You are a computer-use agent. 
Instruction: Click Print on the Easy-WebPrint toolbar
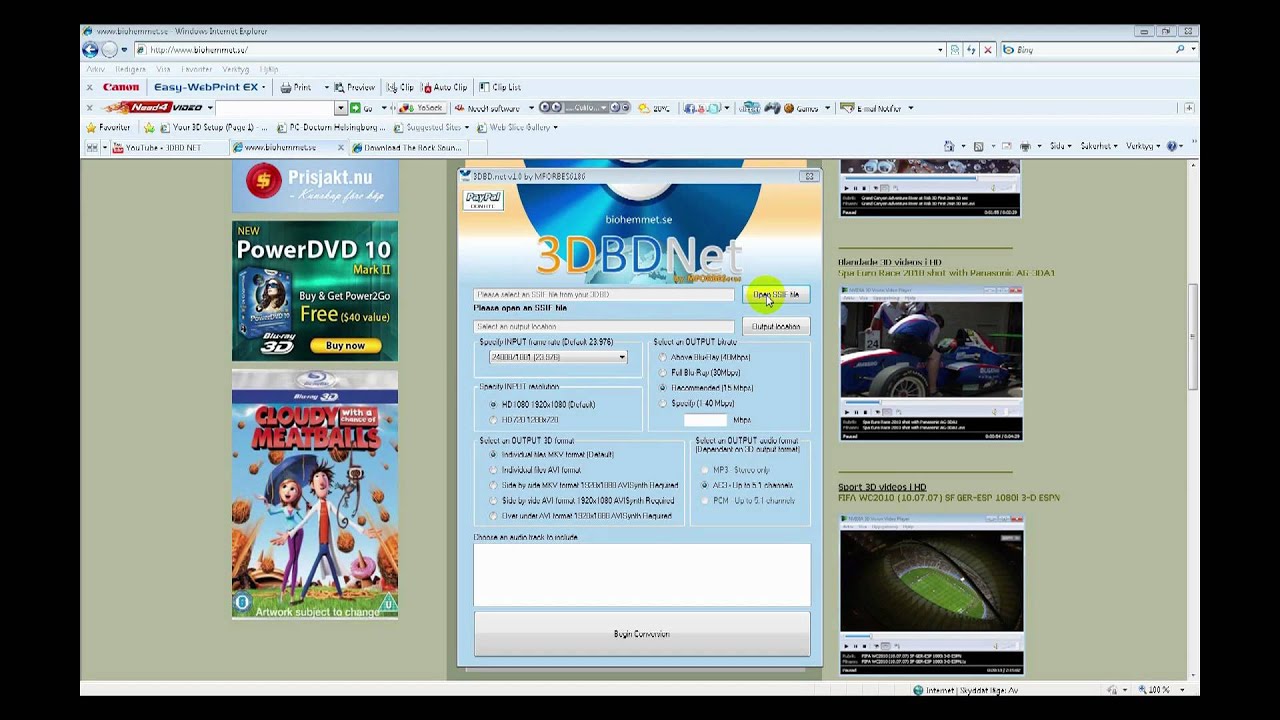tap(296, 87)
